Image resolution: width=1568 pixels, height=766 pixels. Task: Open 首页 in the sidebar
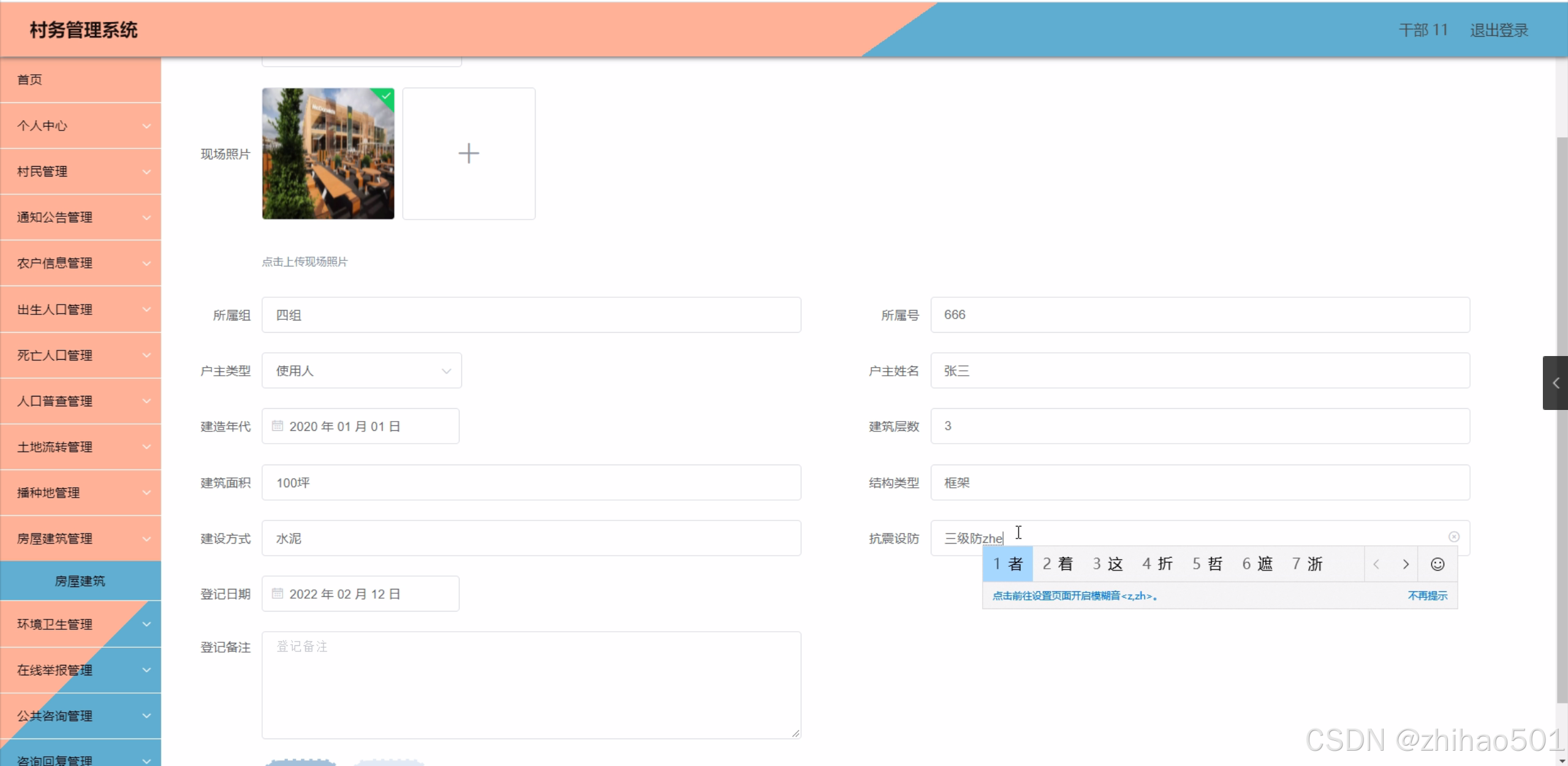(29, 80)
